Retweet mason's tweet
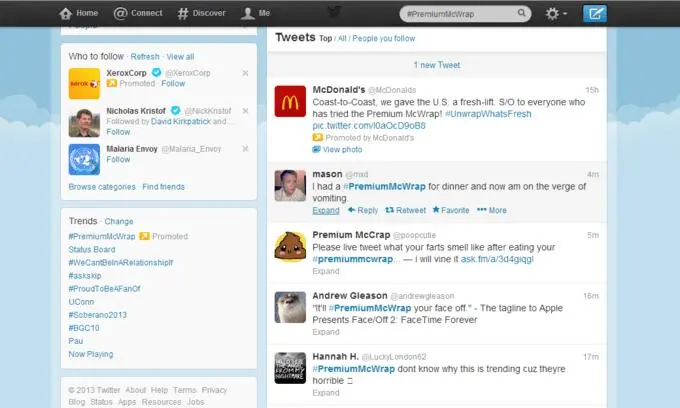This screenshot has height=408, width=680. 405,210
